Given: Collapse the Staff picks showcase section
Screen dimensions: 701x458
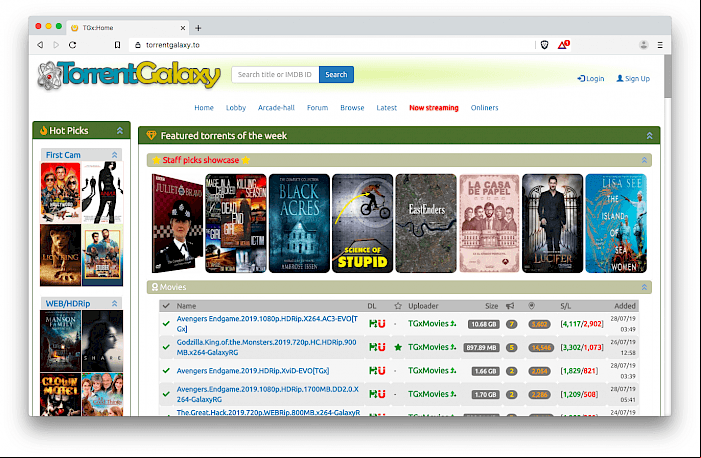Looking at the screenshot, I should click(x=644, y=160).
